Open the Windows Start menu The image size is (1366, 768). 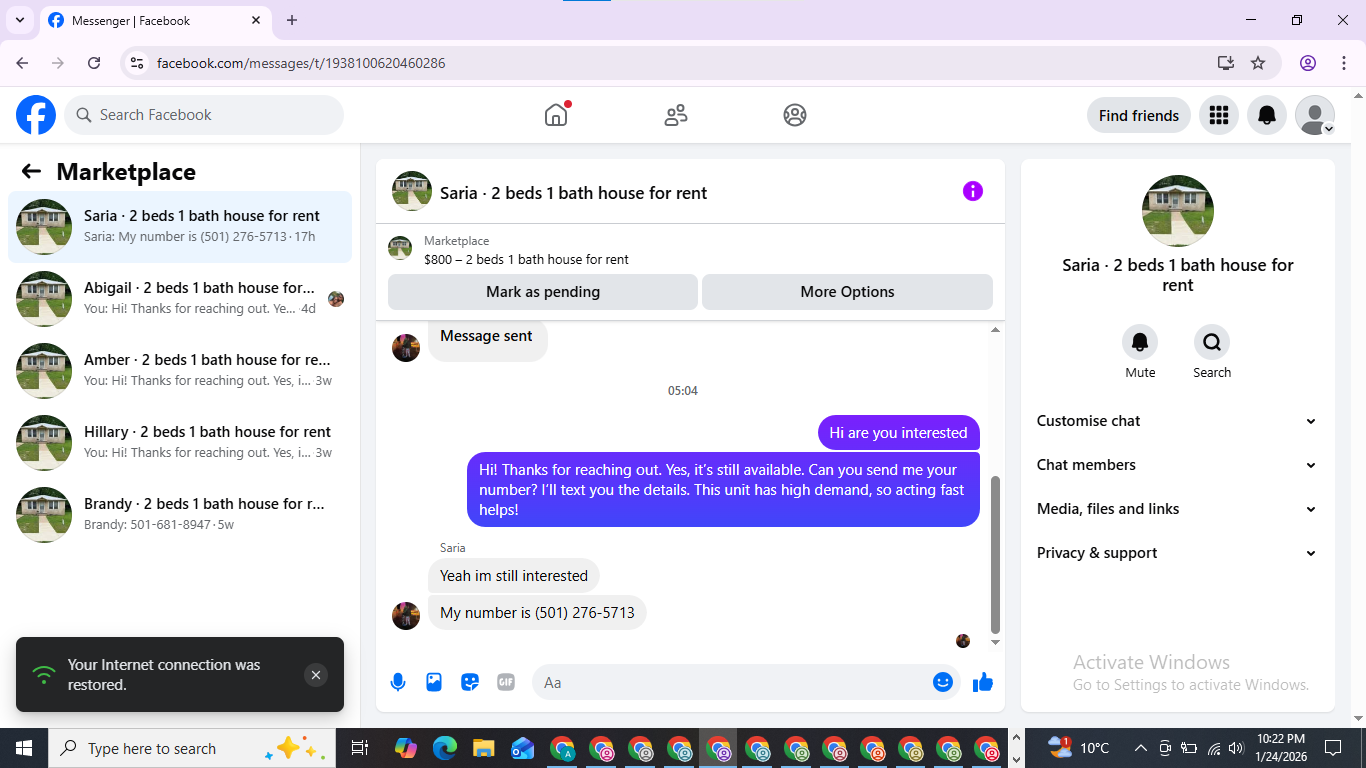(24, 748)
